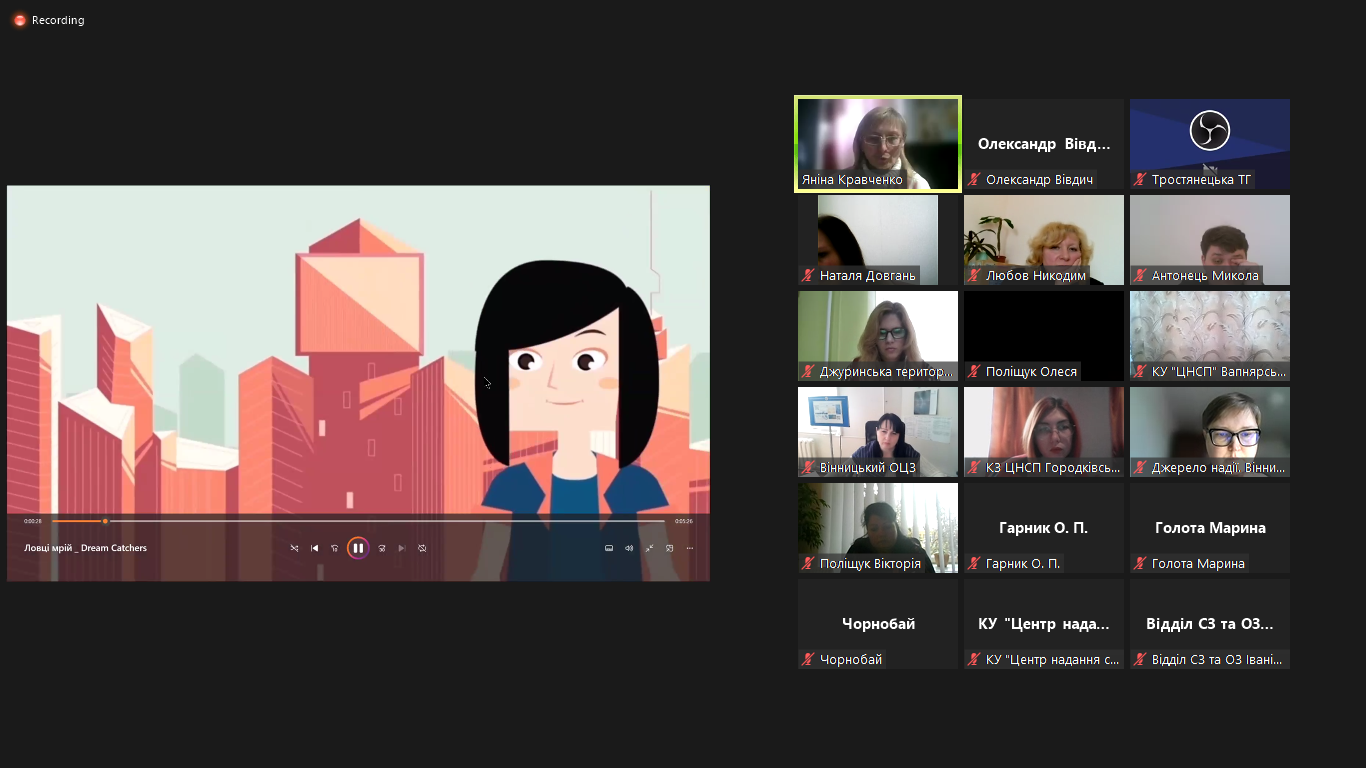Go to previous track in media player
The width and height of the screenshot is (1366, 768).
(314, 548)
